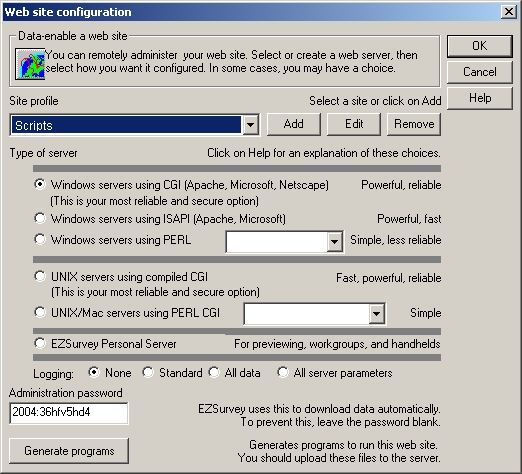The image size is (522, 474).
Task: Click the Administration password field
Action: tap(69, 413)
